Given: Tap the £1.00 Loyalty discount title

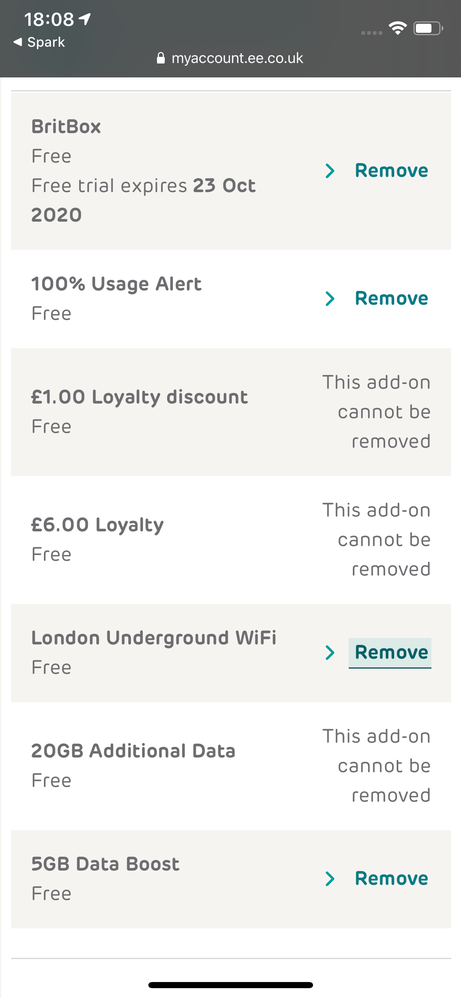Looking at the screenshot, I should coord(139,397).
